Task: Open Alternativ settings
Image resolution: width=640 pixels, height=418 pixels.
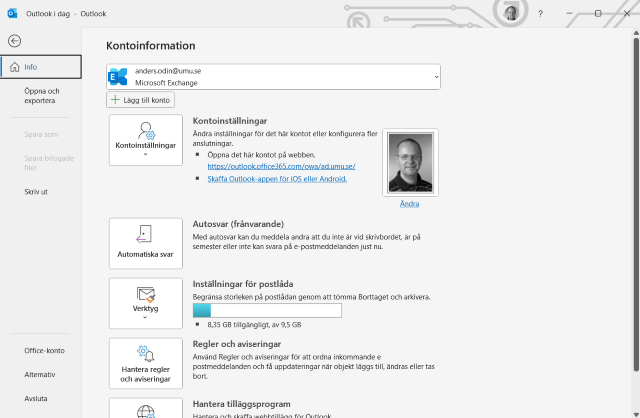Action: coord(40,375)
